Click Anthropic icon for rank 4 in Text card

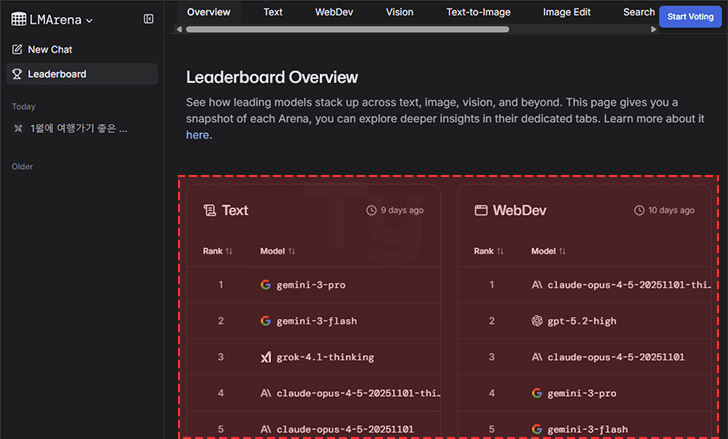(266, 393)
